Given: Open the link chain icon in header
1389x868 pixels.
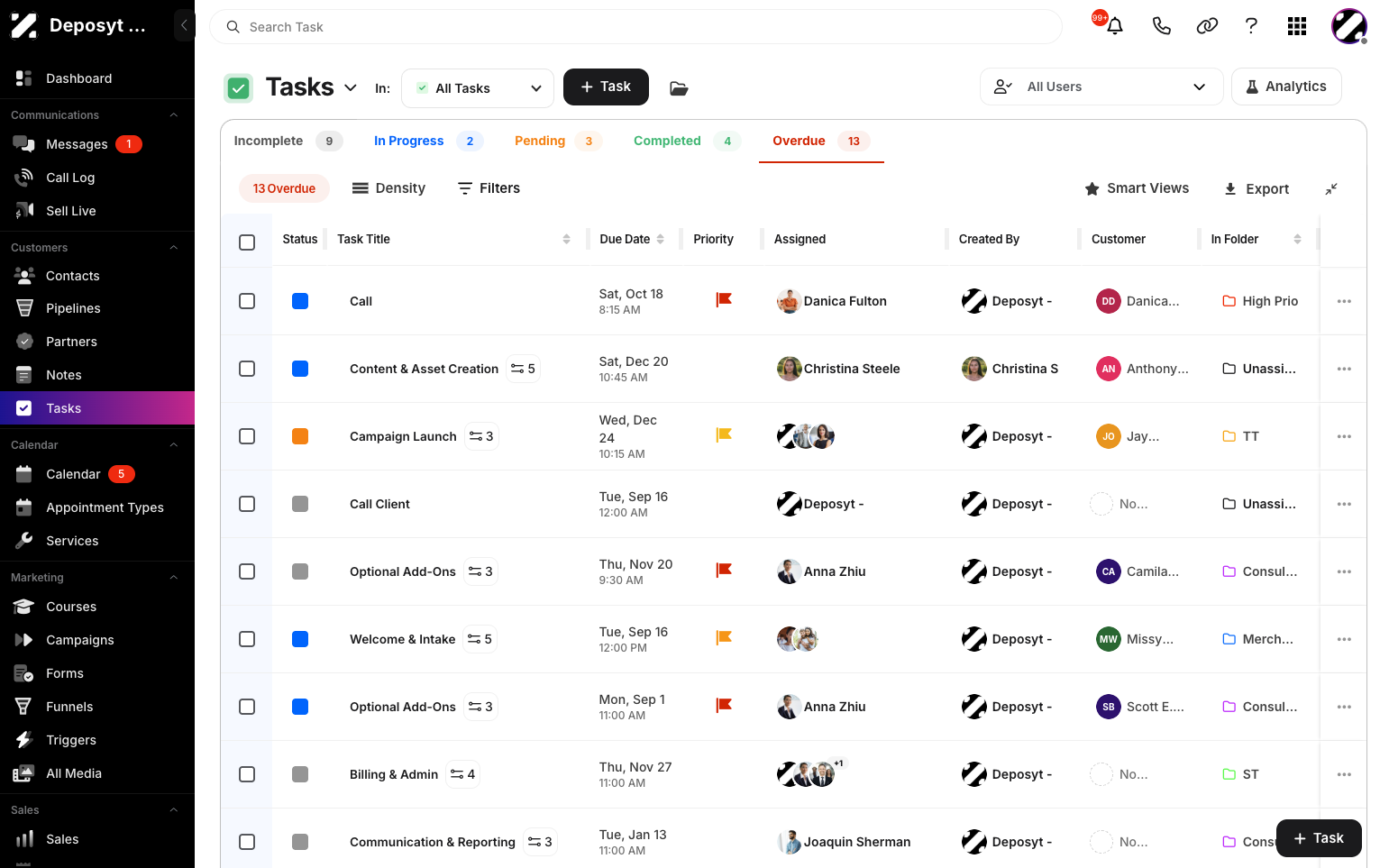Looking at the screenshot, I should pyautogui.click(x=1207, y=26).
